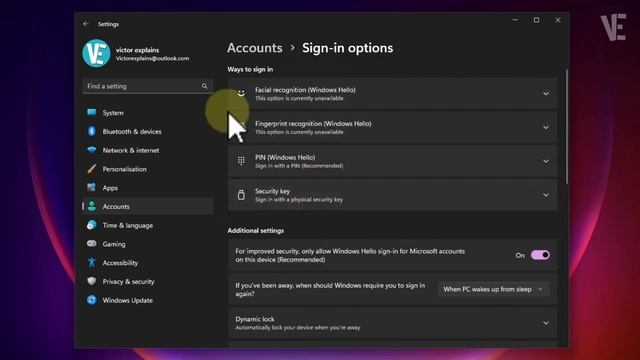640x360 pixels.
Task: Click the Bluetooth icon in sidebar
Action: tap(91, 131)
